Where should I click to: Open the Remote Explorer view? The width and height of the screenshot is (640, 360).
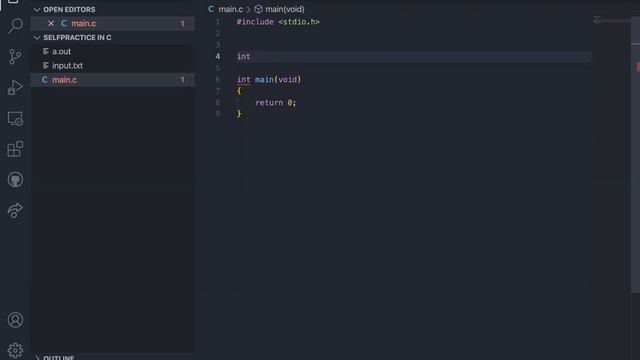(15, 119)
